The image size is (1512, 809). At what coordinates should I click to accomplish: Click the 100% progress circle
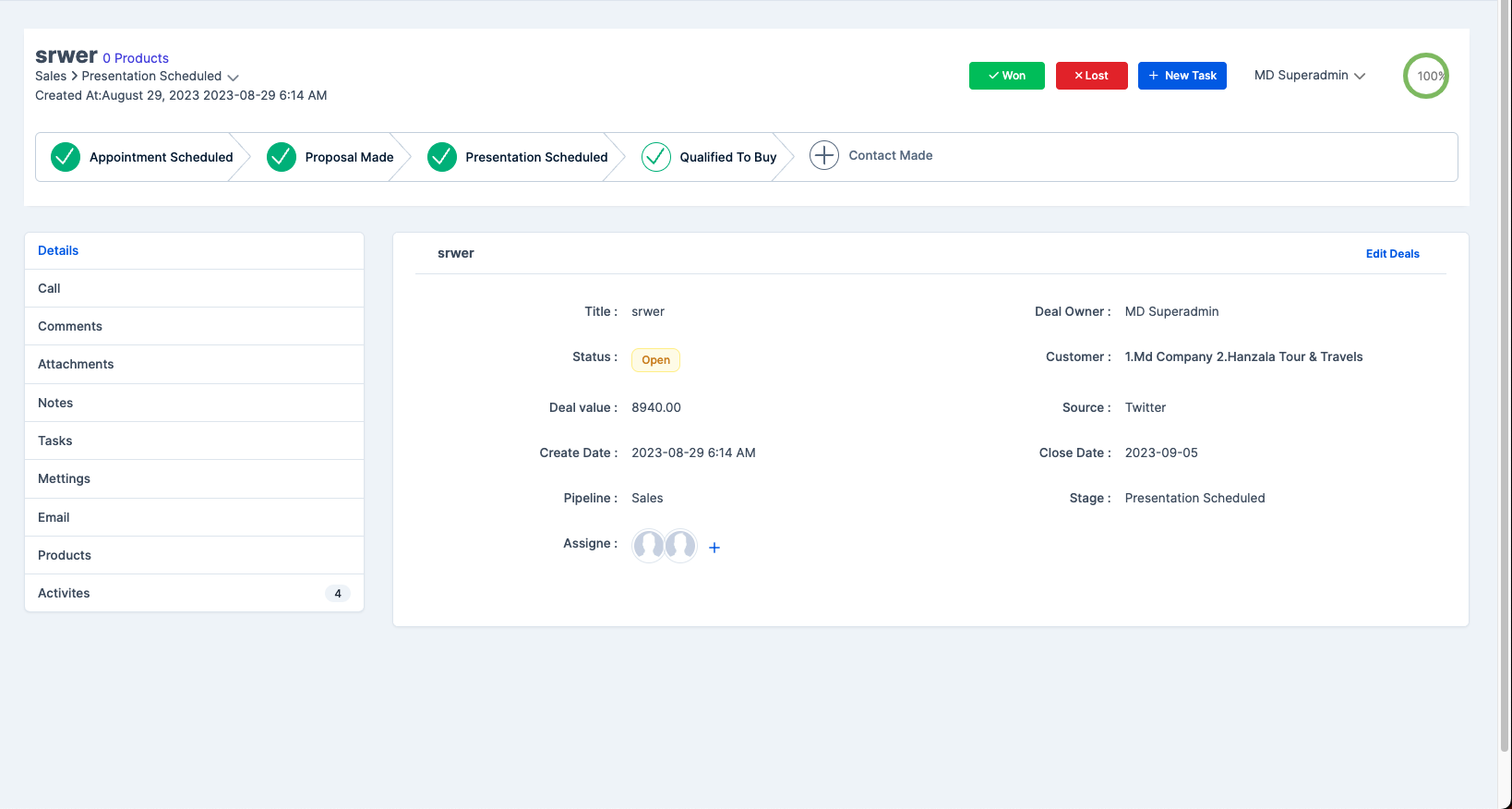click(x=1426, y=76)
